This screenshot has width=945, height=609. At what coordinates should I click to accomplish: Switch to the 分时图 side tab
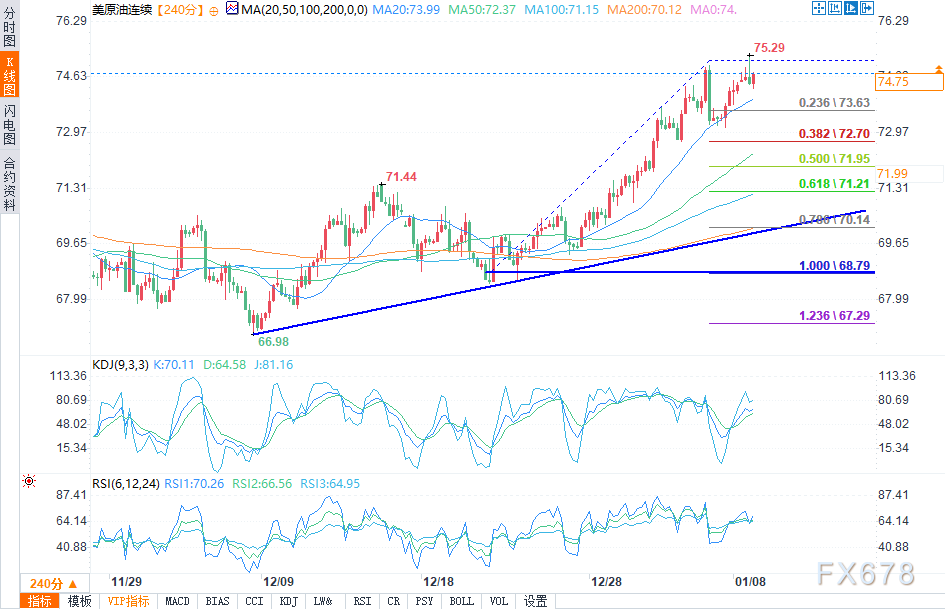10,27
